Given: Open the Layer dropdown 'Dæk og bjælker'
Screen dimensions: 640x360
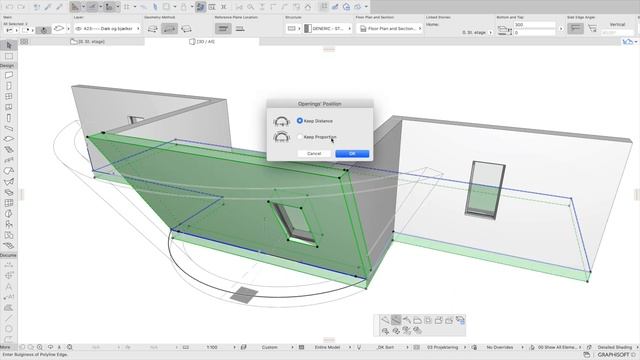Looking at the screenshot, I should (107, 29).
